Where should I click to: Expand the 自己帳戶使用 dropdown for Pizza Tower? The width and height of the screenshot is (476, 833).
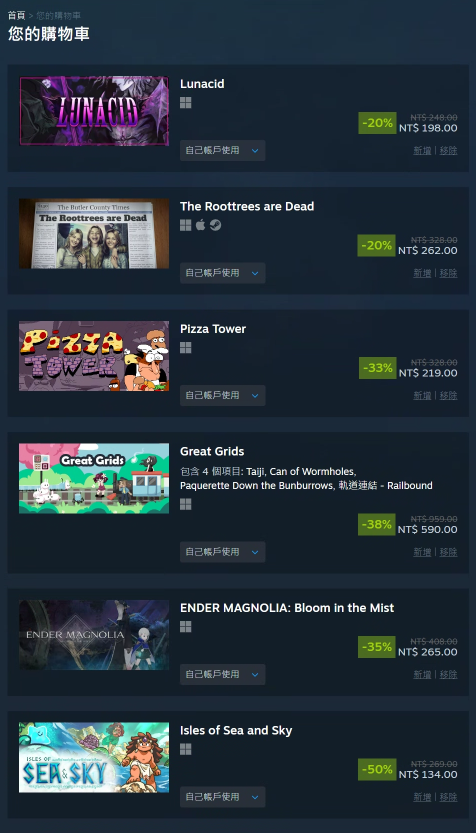pos(223,395)
